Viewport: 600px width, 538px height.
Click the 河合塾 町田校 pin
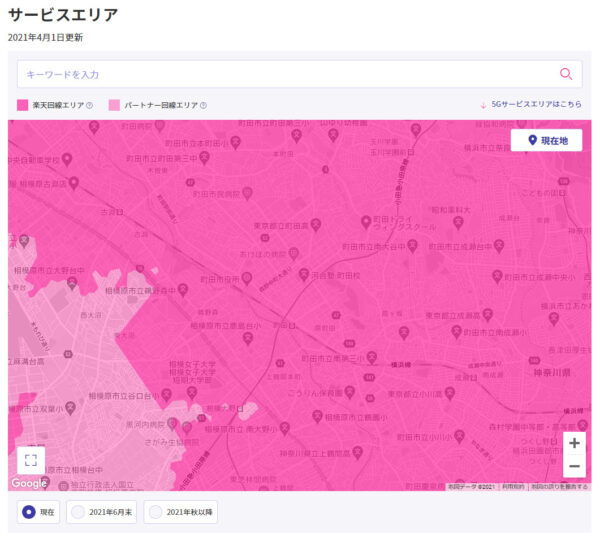(304, 274)
